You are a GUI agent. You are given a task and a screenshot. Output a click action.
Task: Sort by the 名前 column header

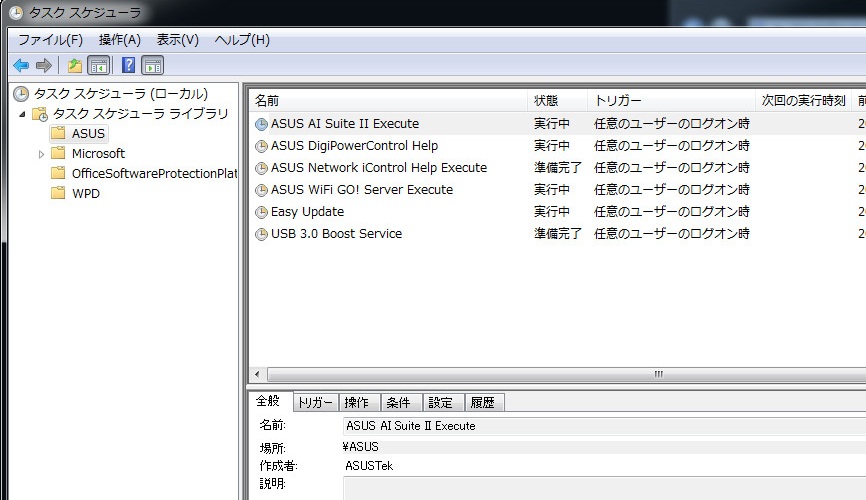pos(389,101)
